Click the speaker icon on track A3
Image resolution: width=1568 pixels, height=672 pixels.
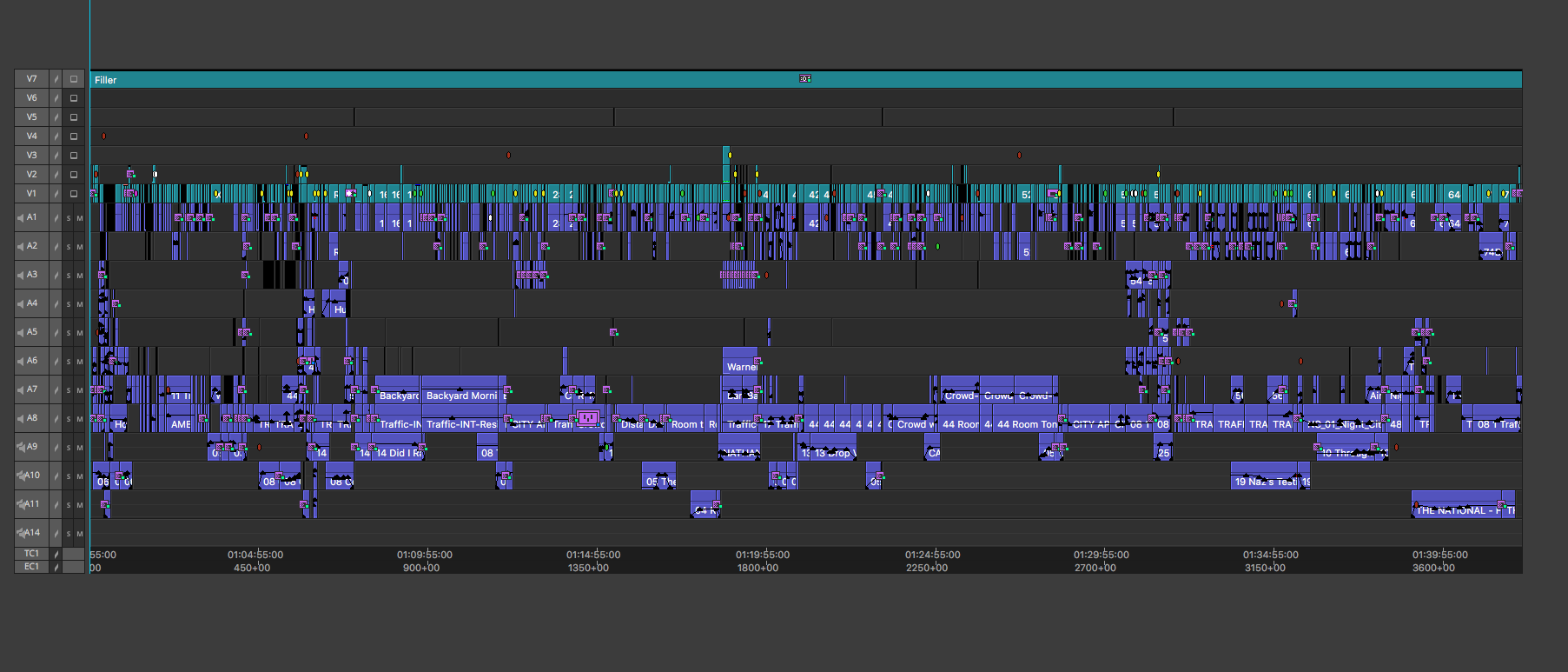click(21, 275)
